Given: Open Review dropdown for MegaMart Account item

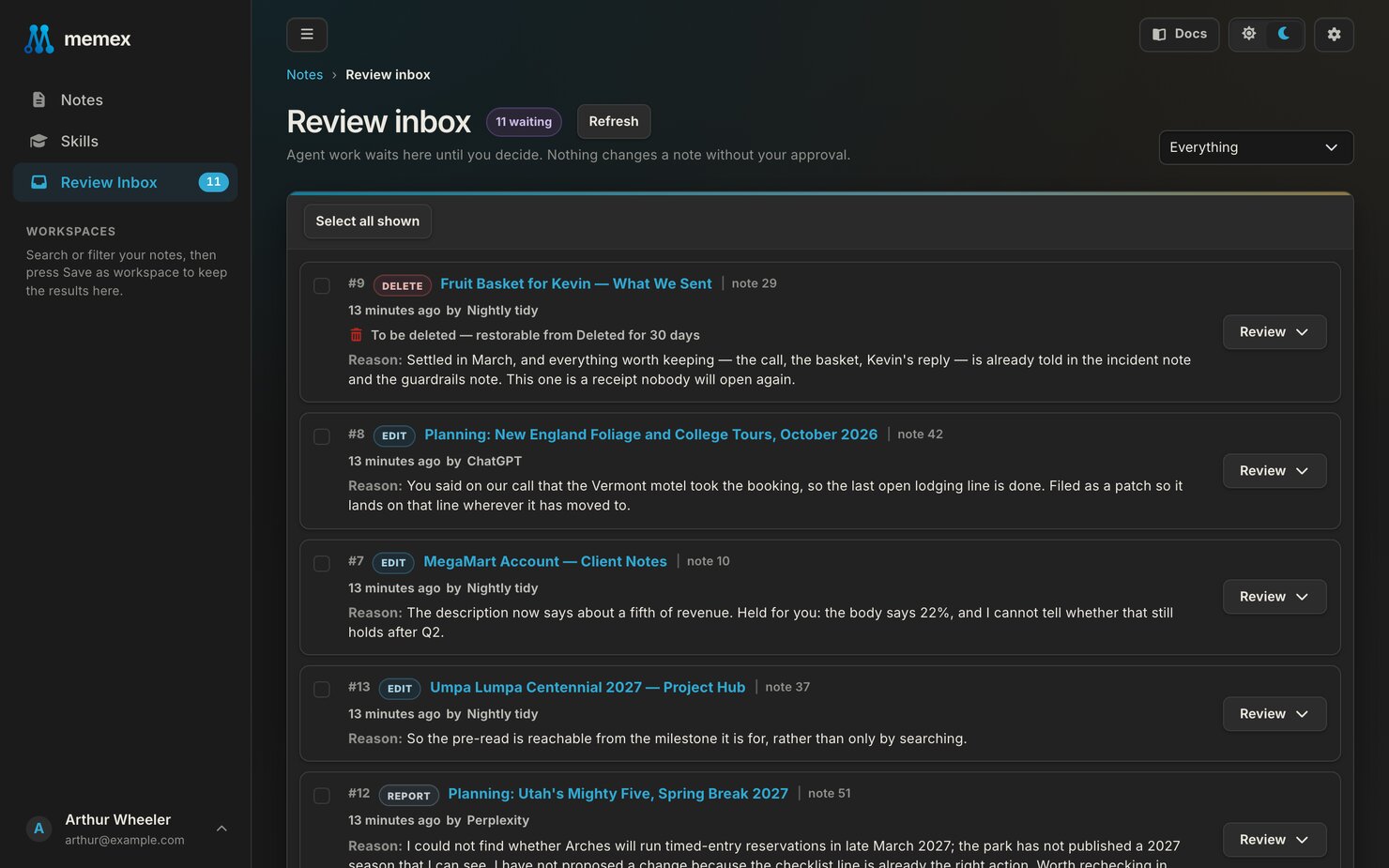Looking at the screenshot, I should click(x=1275, y=597).
